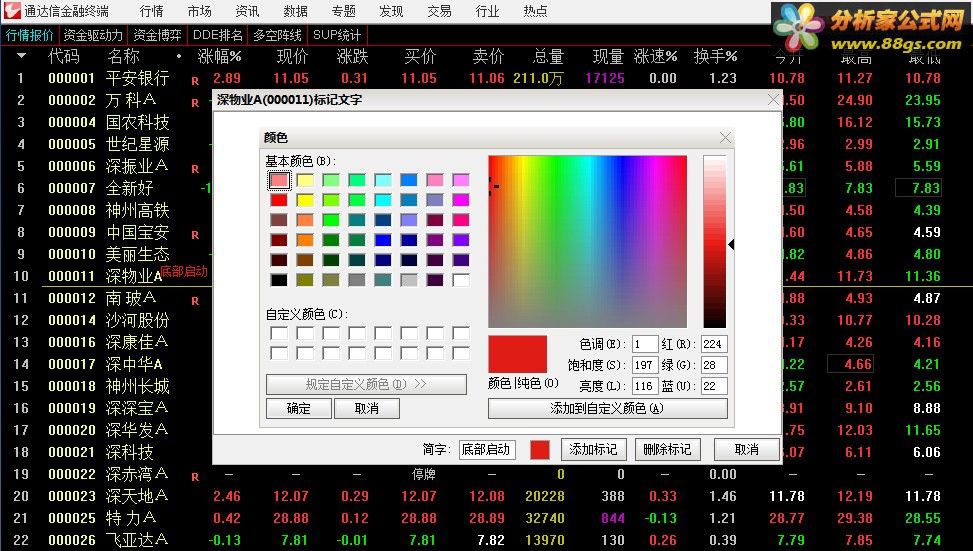
Task: Click the luminance slider arrow marker
Action: coord(732,244)
